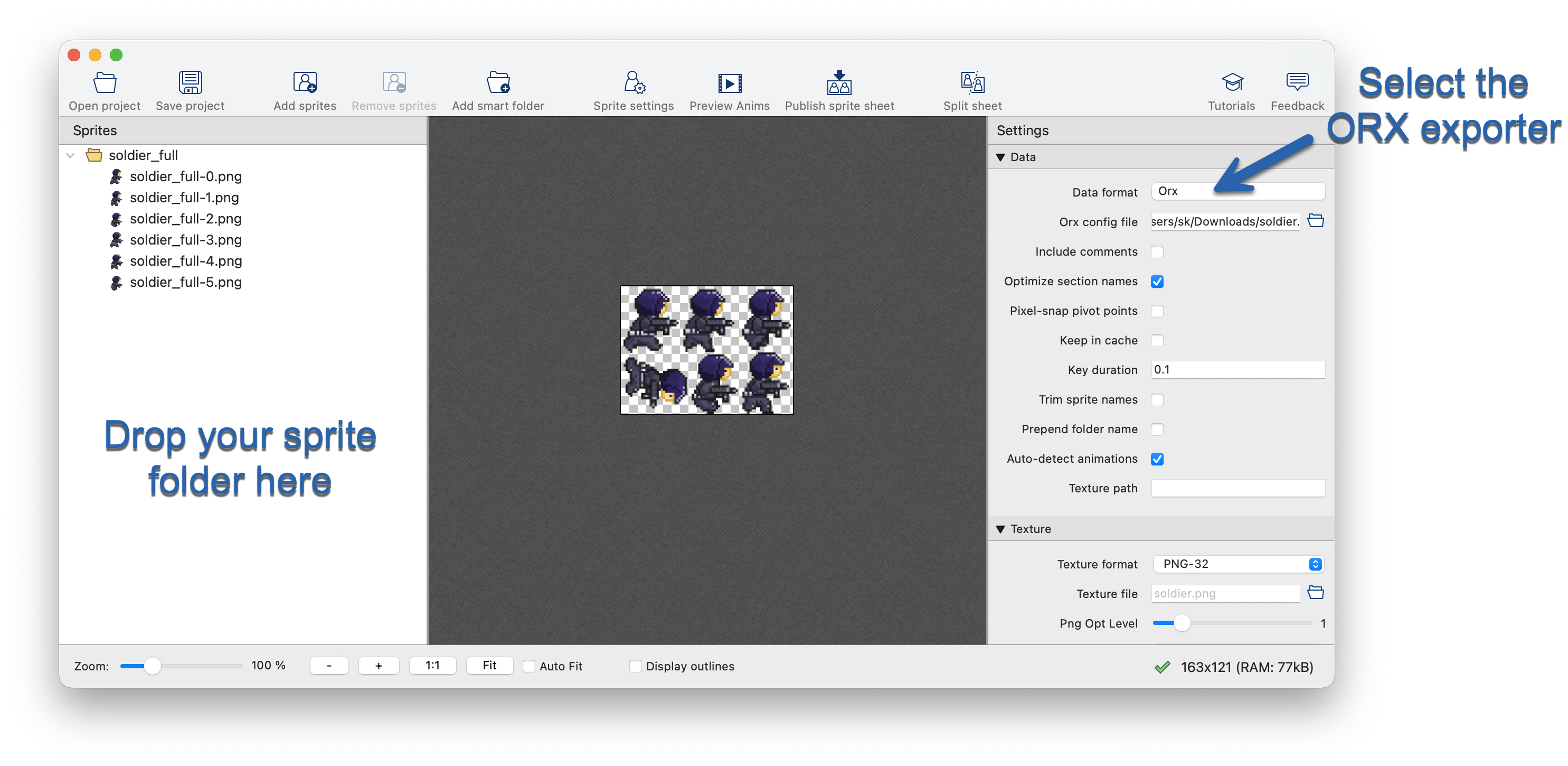Click the Fit zoom button
The width and height of the screenshot is (1568, 766).
[x=489, y=666]
